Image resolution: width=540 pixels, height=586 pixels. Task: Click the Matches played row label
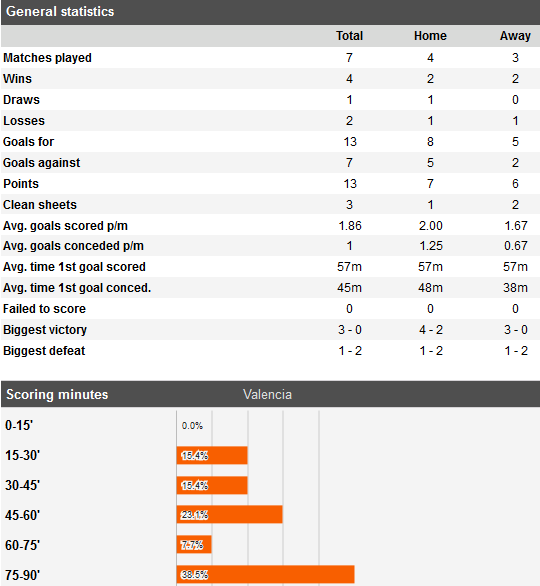[47, 58]
